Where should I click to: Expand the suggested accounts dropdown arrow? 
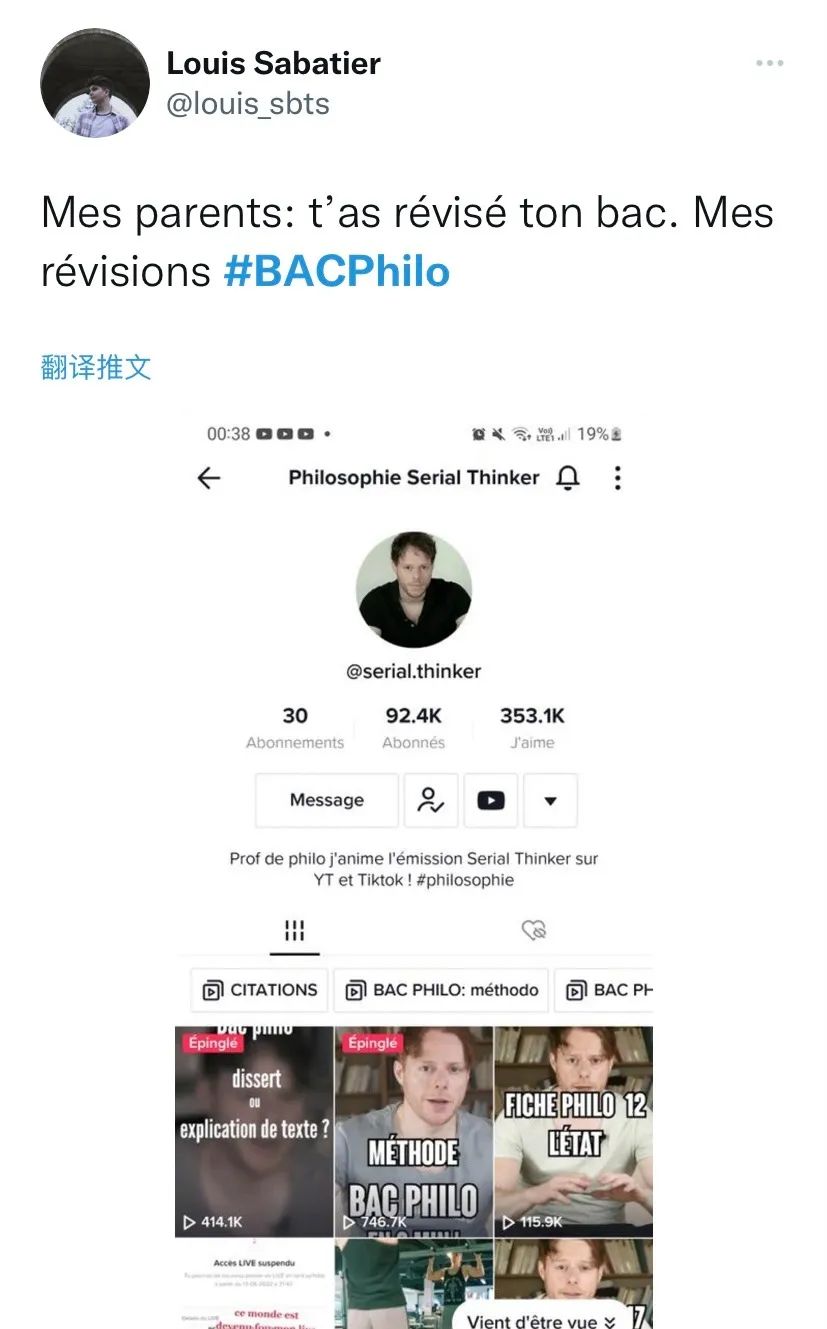pyautogui.click(x=550, y=800)
